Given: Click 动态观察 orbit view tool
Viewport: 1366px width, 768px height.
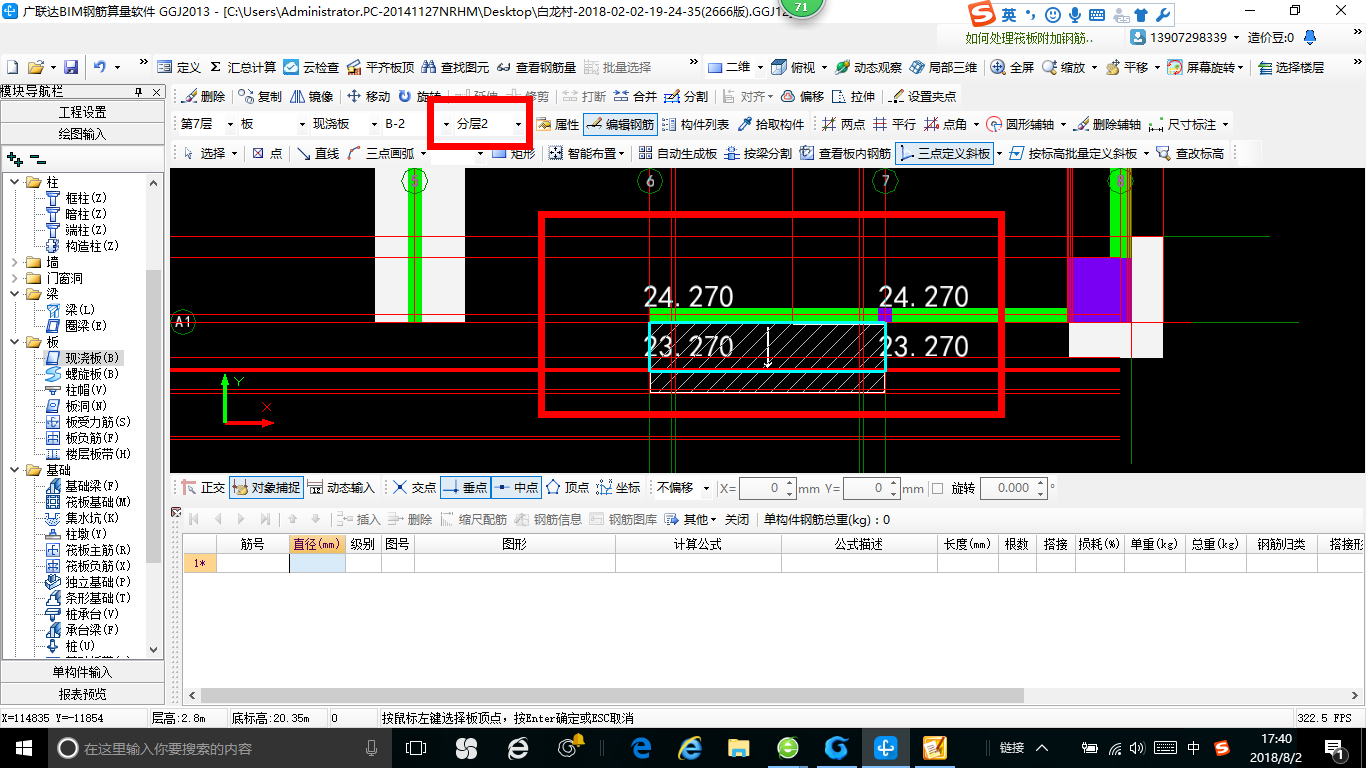Looking at the screenshot, I should [x=868, y=67].
